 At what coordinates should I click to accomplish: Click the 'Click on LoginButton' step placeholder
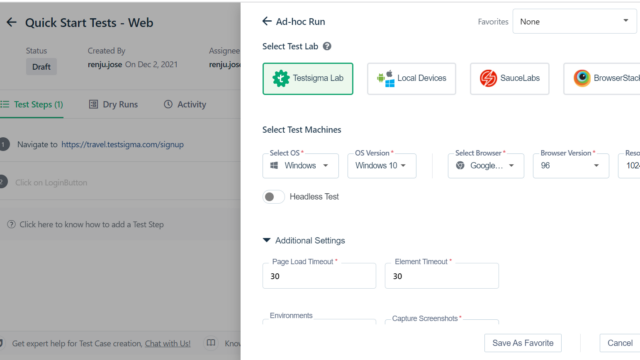51,182
